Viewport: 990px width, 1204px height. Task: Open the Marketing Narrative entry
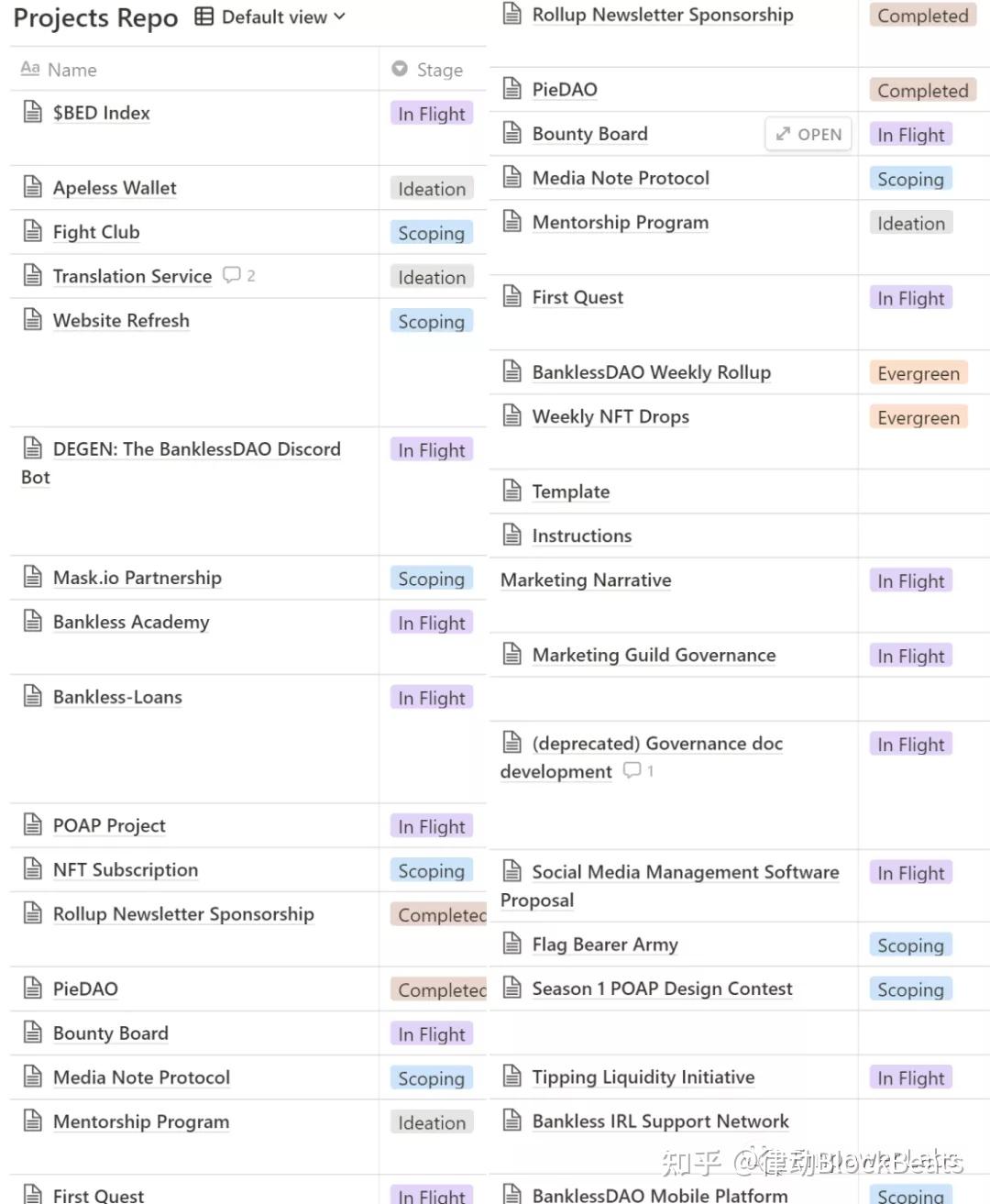(x=586, y=580)
